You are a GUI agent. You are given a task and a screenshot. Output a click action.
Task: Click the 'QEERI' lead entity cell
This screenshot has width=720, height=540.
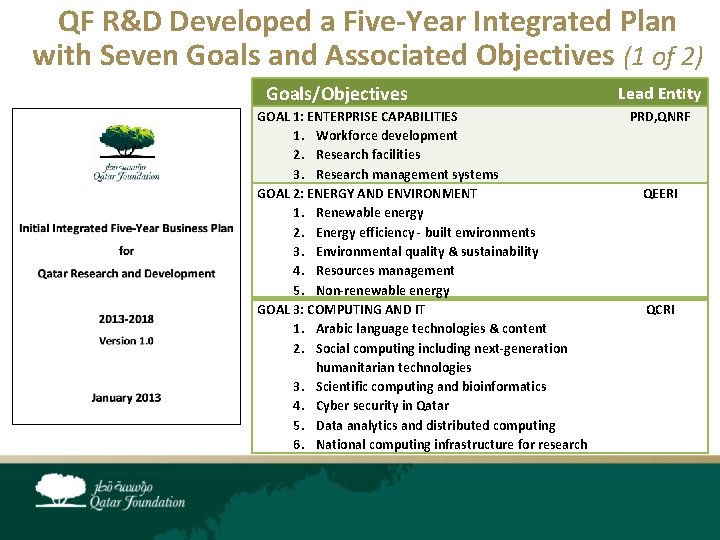coord(660,194)
